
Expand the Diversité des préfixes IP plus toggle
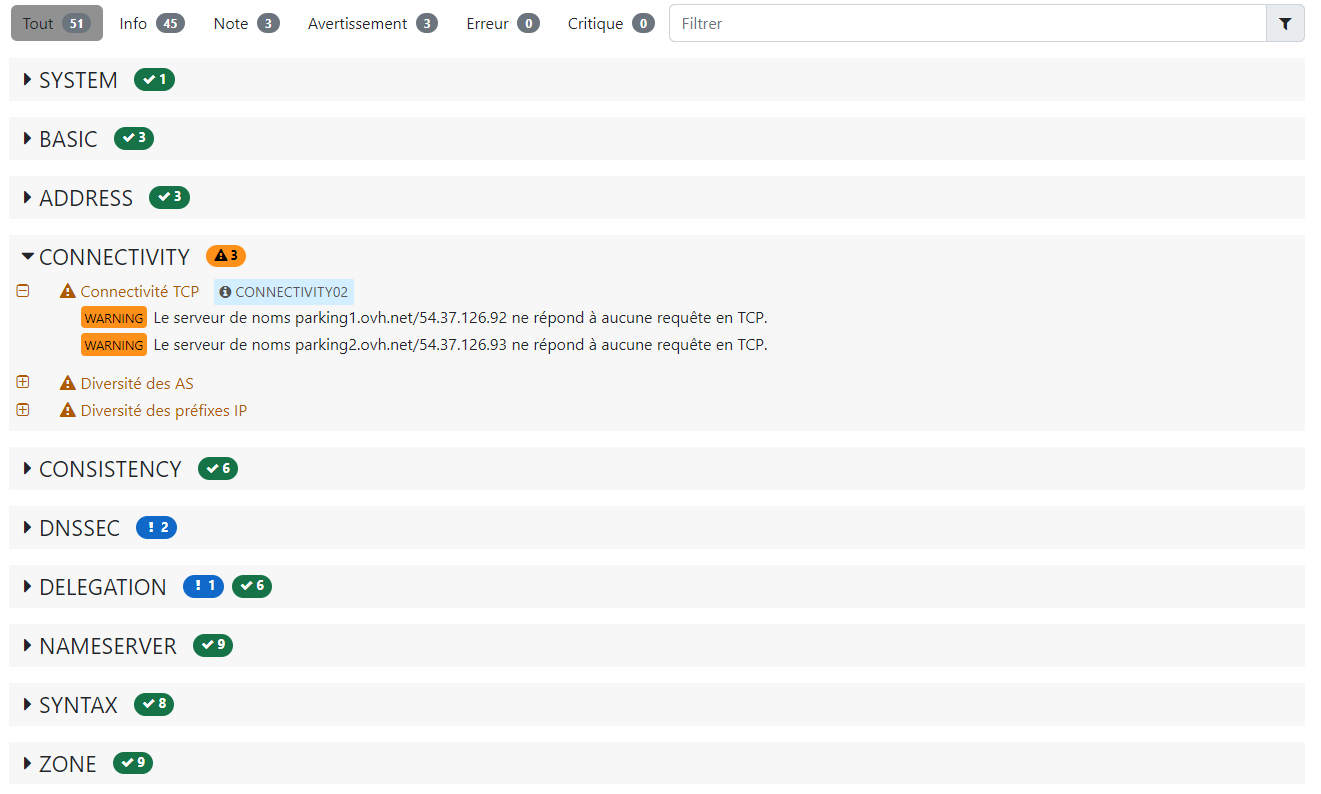coord(23,410)
